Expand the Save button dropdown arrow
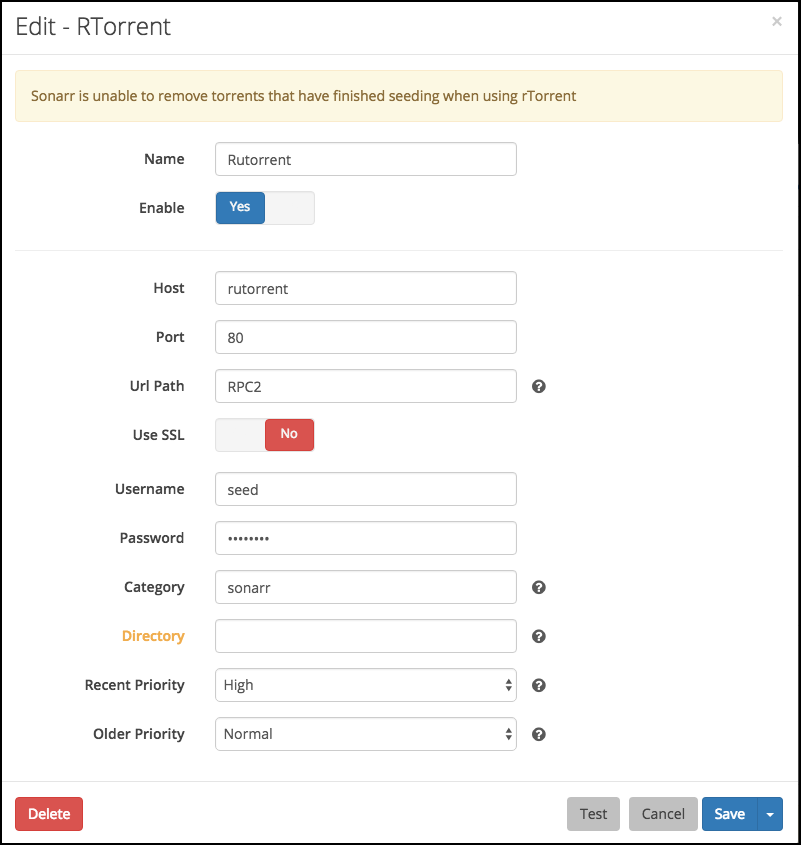Image resolution: width=801 pixels, height=845 pixels. [x=770, y=814]
